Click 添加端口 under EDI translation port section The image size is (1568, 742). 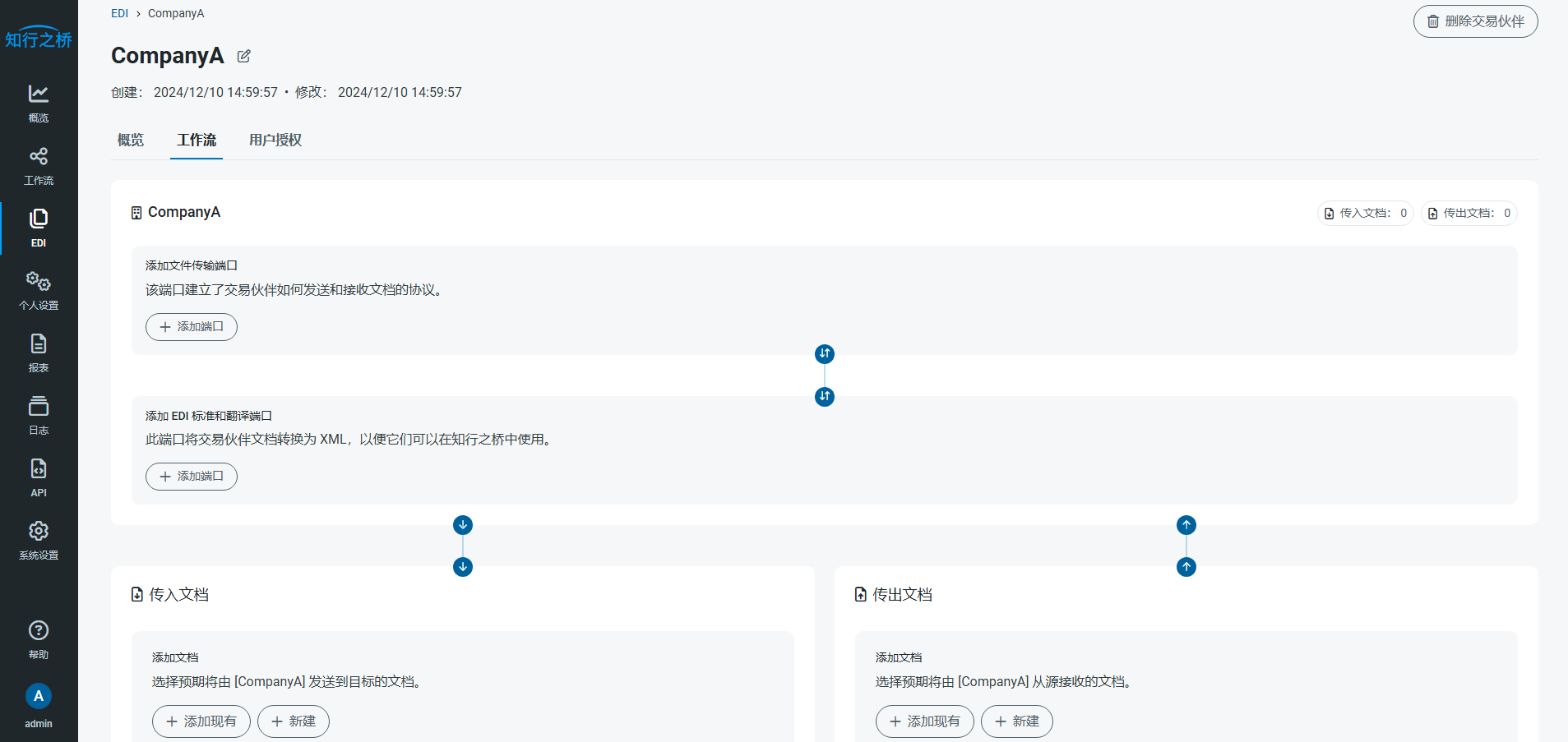click(x=192, y=477)
